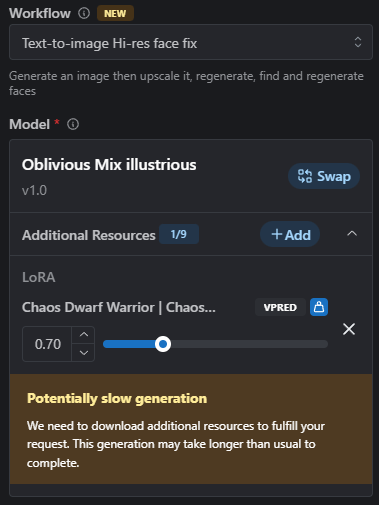Decrease LoRA weight with down arrow
Screen dimensions: 379x505
(x=84, y=353)
